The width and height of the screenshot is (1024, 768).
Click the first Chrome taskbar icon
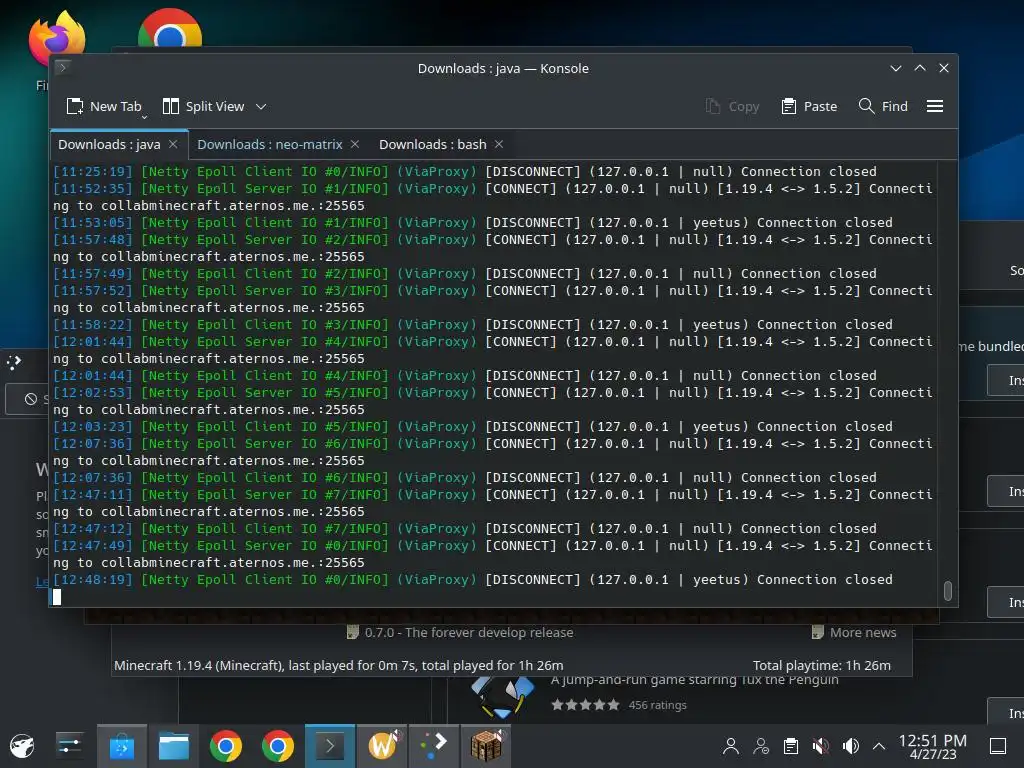click(226, 746)
